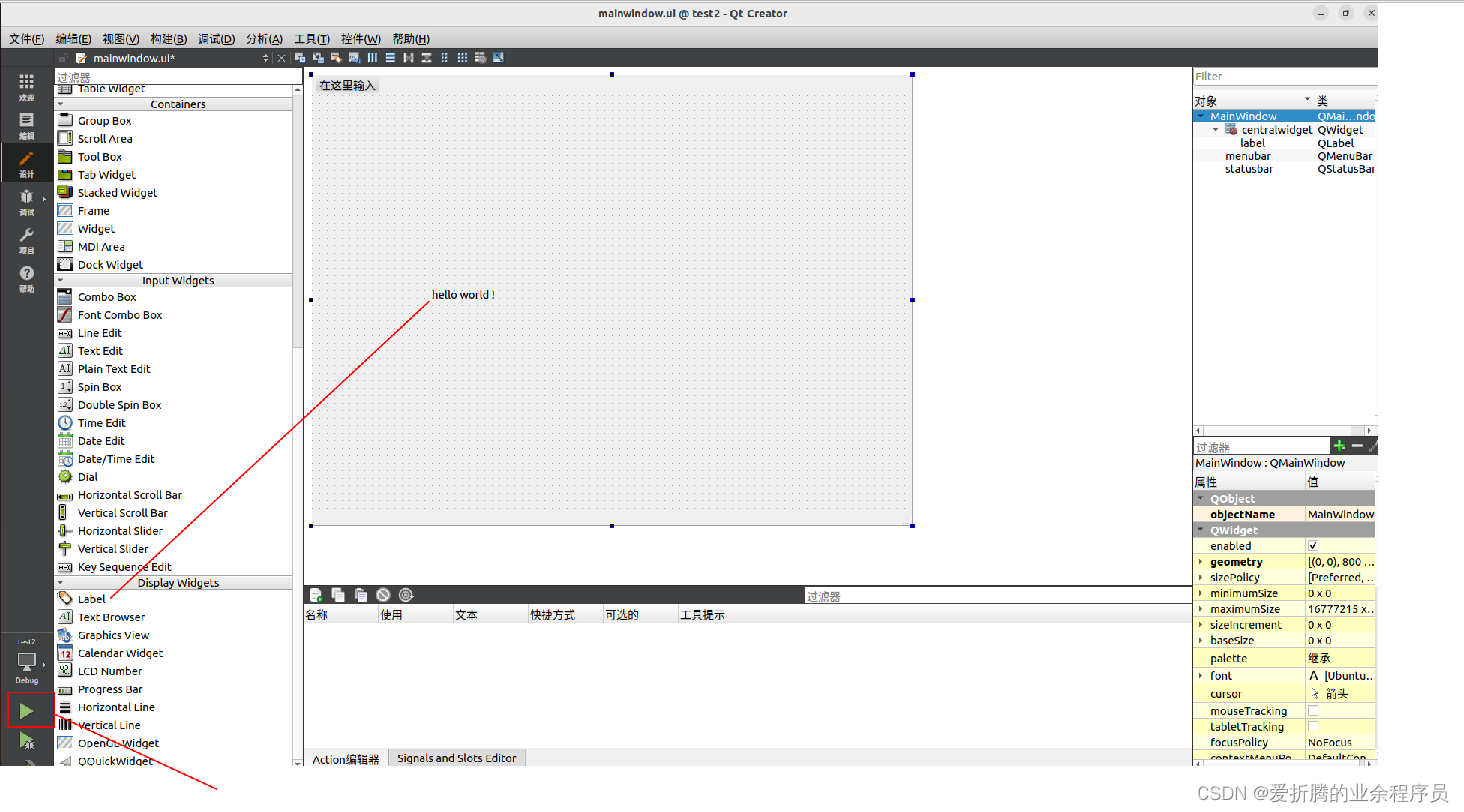Activate Edit Widgets mode in the designer toolbar
The image size is (1464, 812).
click(300, 58)
